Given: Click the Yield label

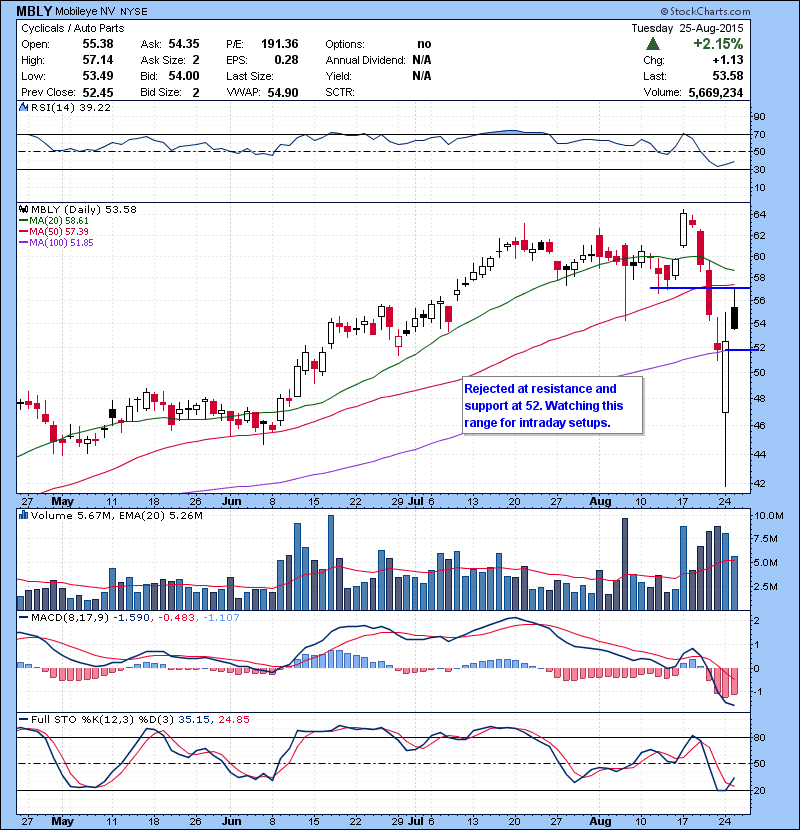Looking at the screenshot, I should 339,76.
